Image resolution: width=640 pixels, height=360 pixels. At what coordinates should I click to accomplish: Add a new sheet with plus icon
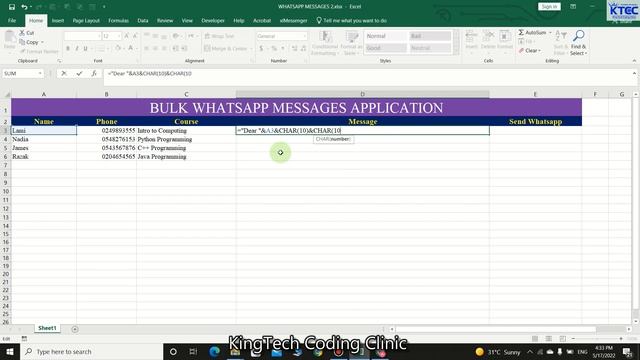[75, 329]
